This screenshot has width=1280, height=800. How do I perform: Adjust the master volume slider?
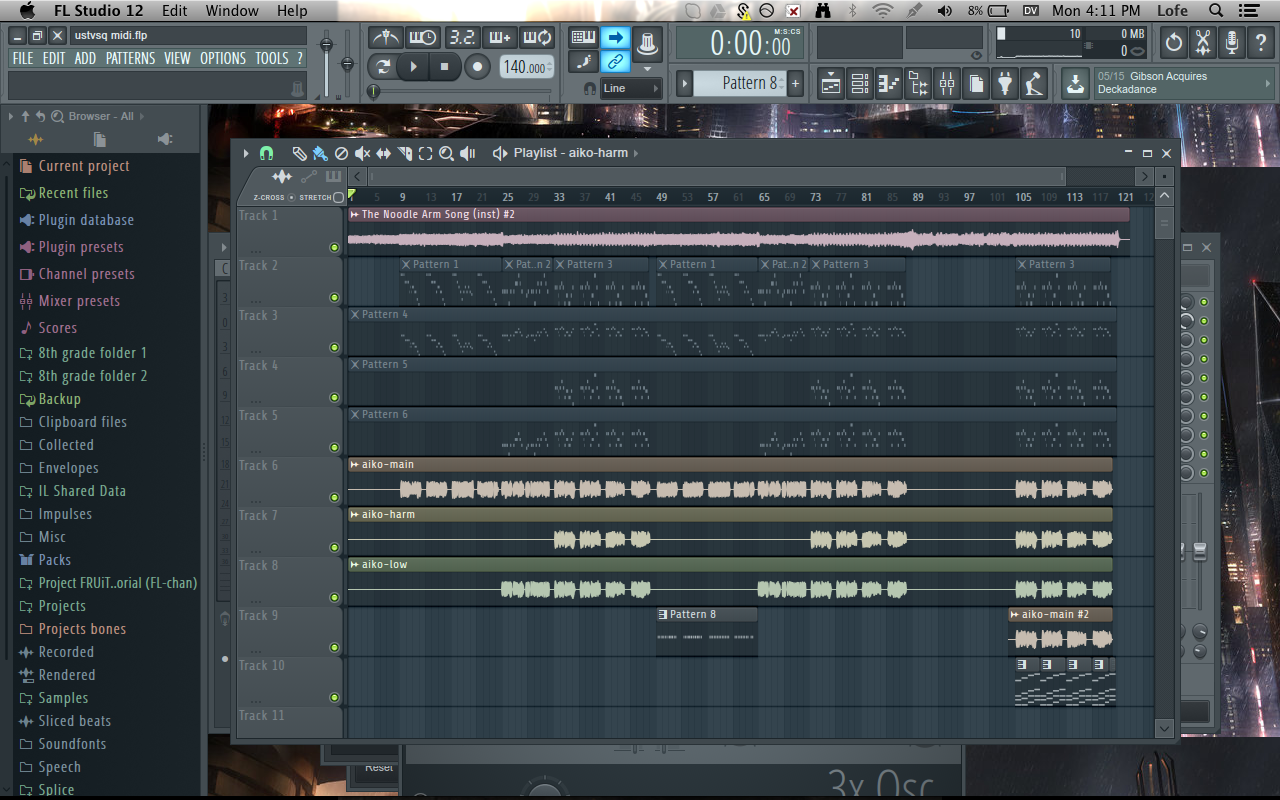click(326, 45)
